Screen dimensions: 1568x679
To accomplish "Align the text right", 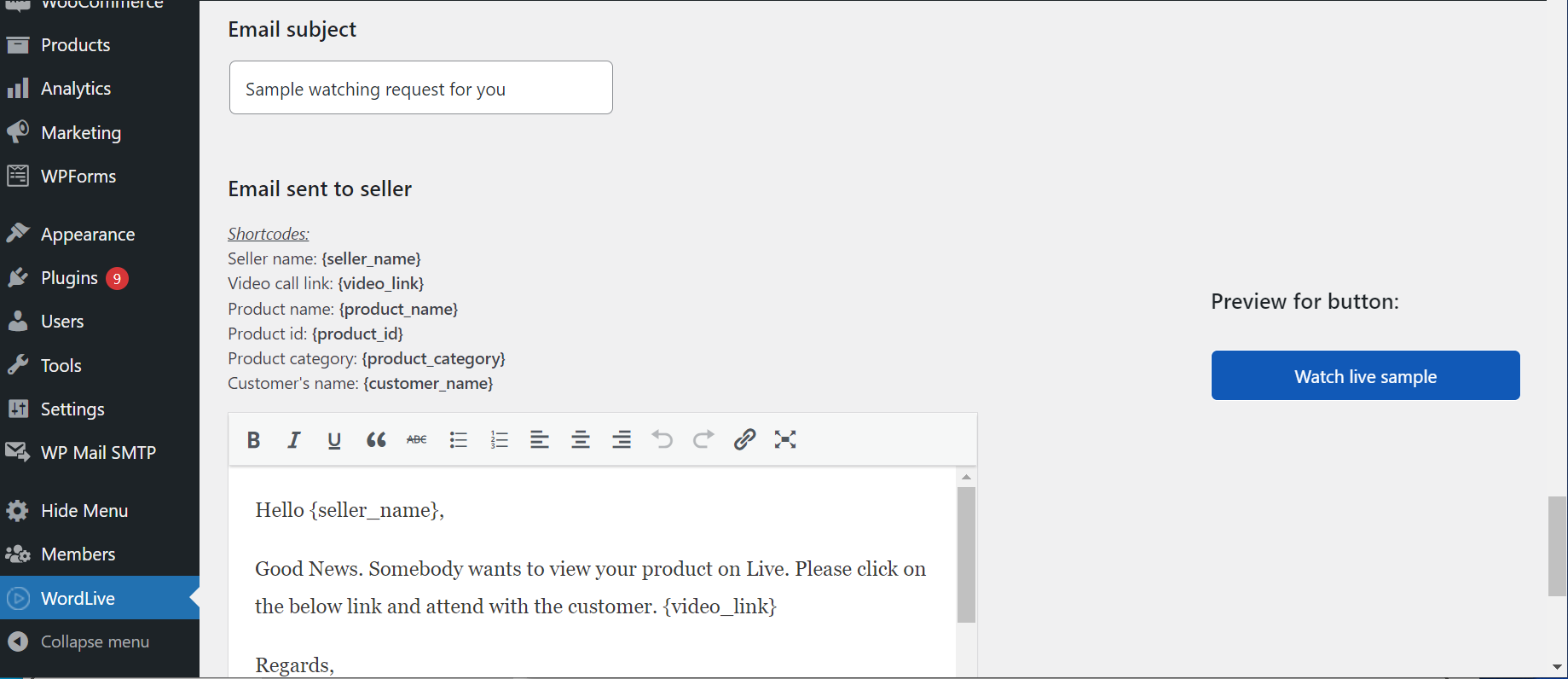I will pyautogui.click(x=622, y=440).
